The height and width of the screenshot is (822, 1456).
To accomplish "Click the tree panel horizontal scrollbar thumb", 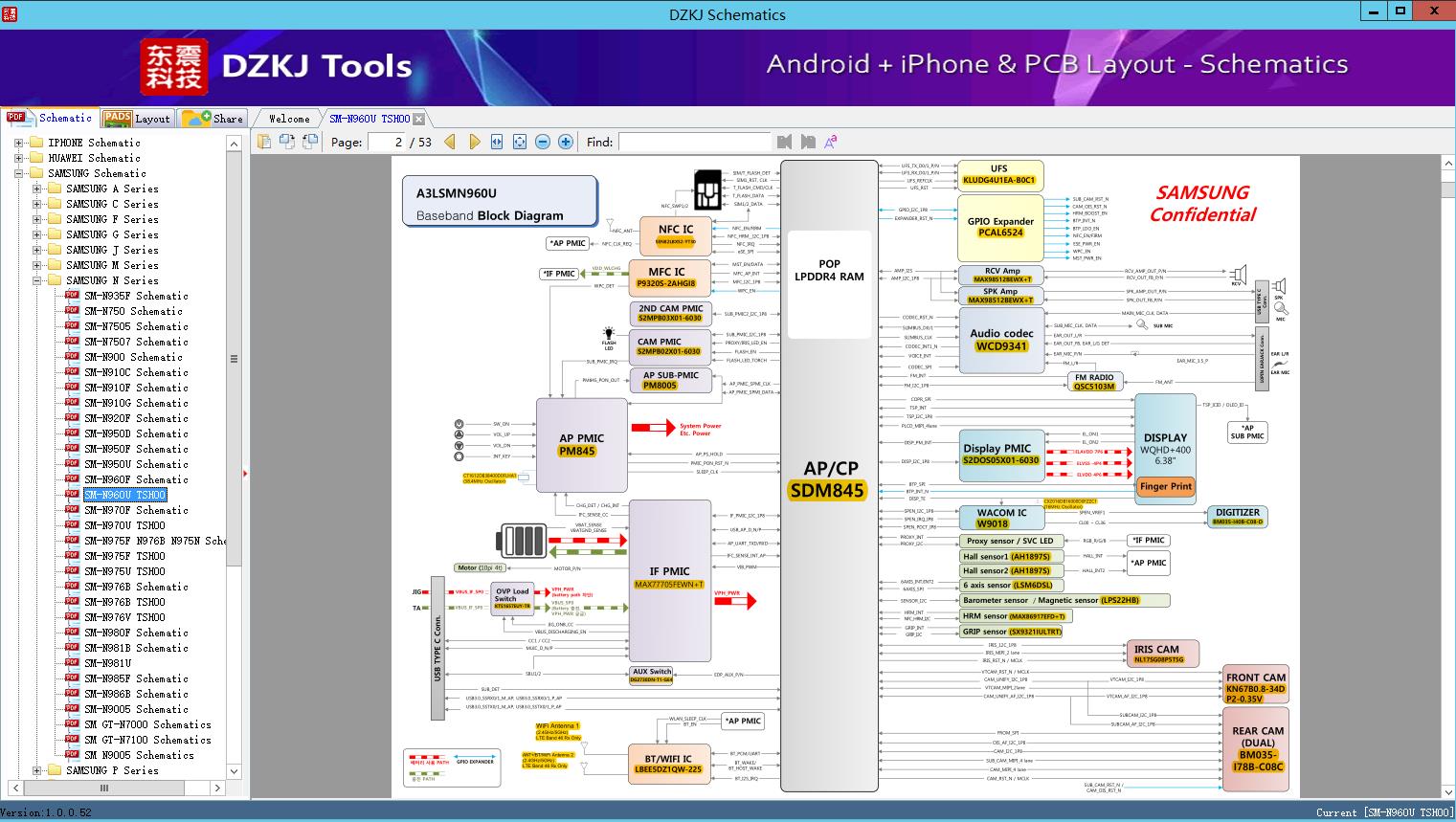I will 104,789.
